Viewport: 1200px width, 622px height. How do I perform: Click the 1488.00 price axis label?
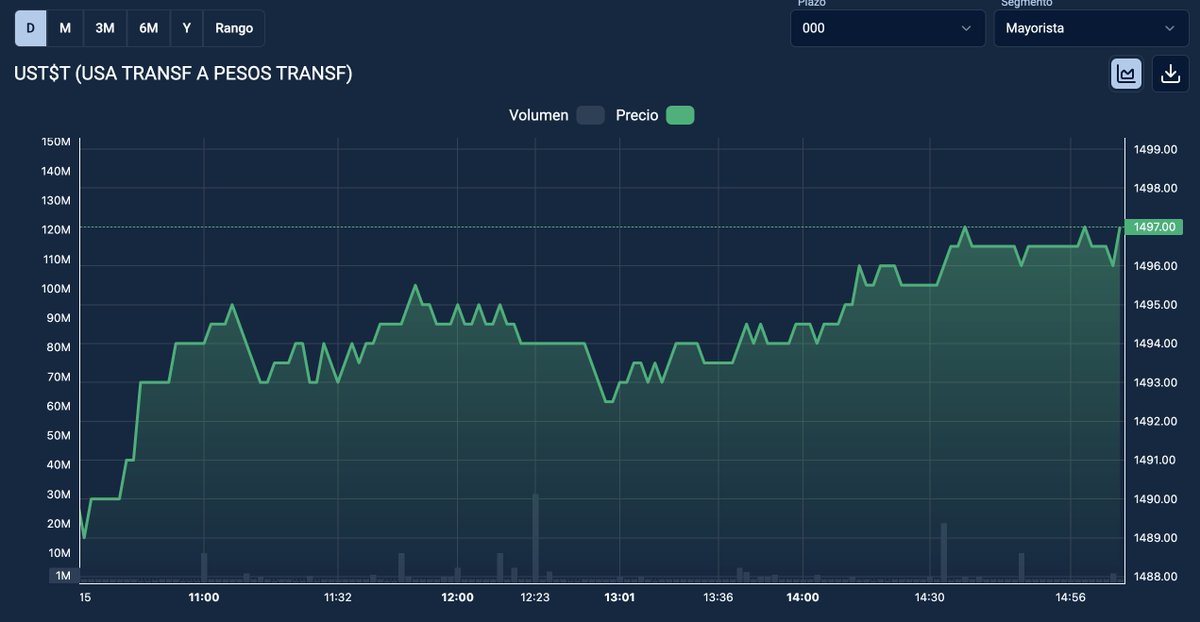[x=1154, y=576]
